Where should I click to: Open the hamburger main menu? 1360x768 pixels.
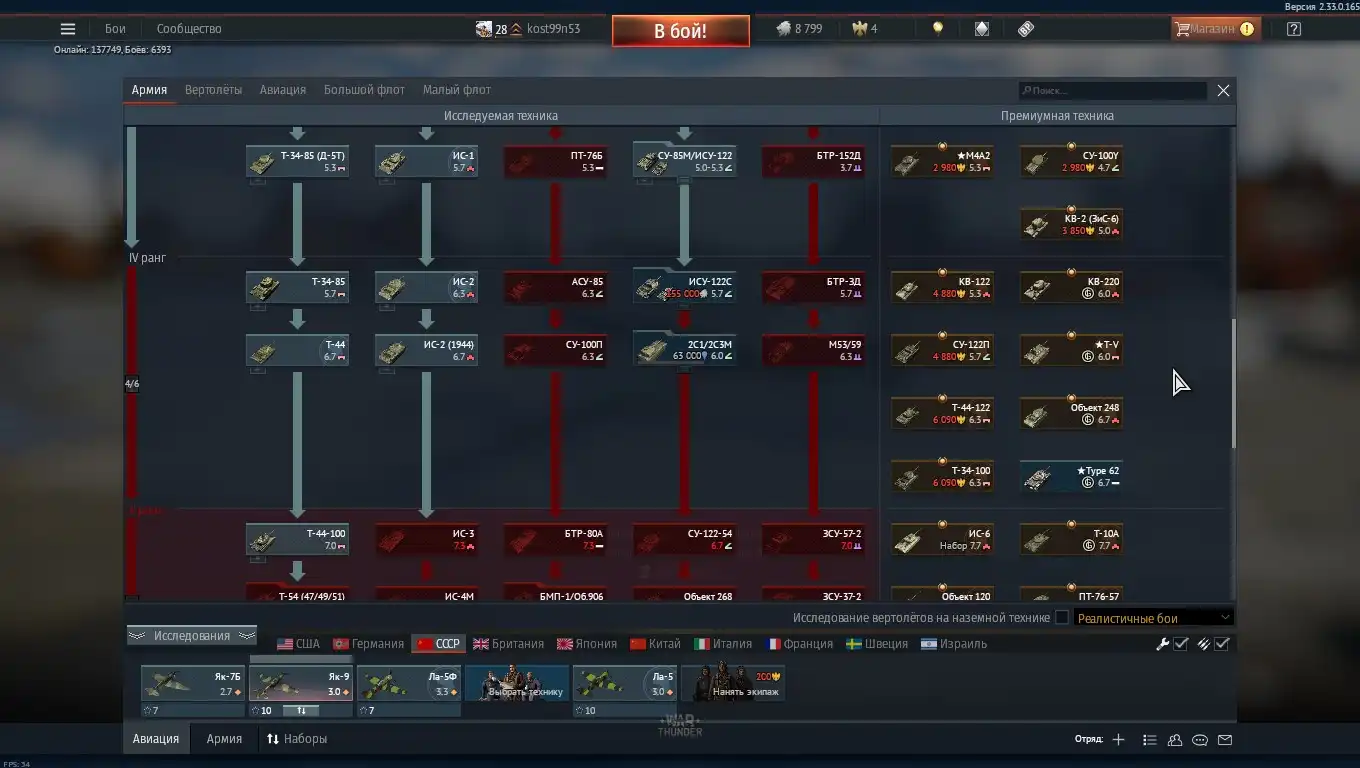(68, 29)
